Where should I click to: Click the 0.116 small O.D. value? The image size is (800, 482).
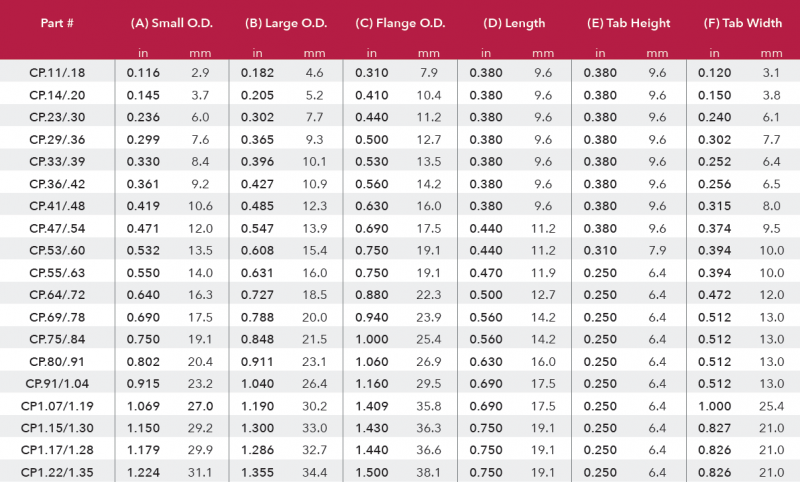144,73
